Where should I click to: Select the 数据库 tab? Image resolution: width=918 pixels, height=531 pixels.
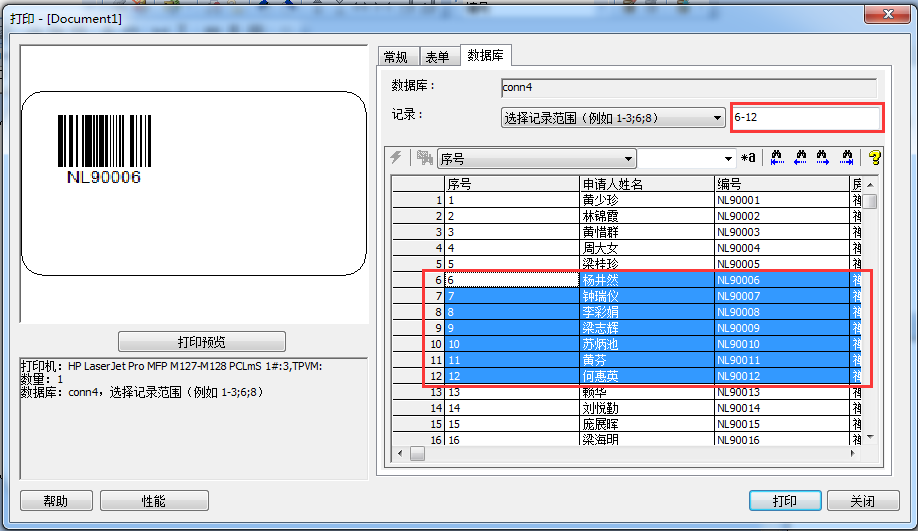point(486,55)
